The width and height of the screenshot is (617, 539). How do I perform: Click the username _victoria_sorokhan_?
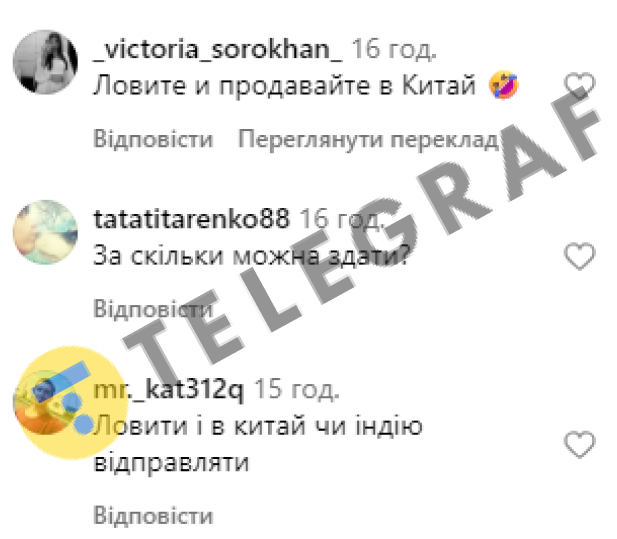point(218,50)
